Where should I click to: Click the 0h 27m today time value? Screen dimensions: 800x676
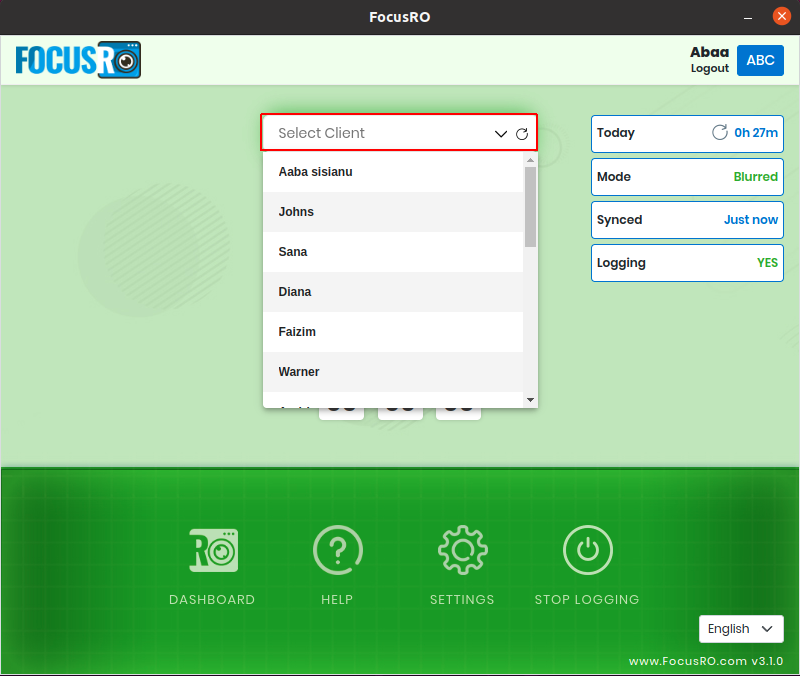click(756, 133)
